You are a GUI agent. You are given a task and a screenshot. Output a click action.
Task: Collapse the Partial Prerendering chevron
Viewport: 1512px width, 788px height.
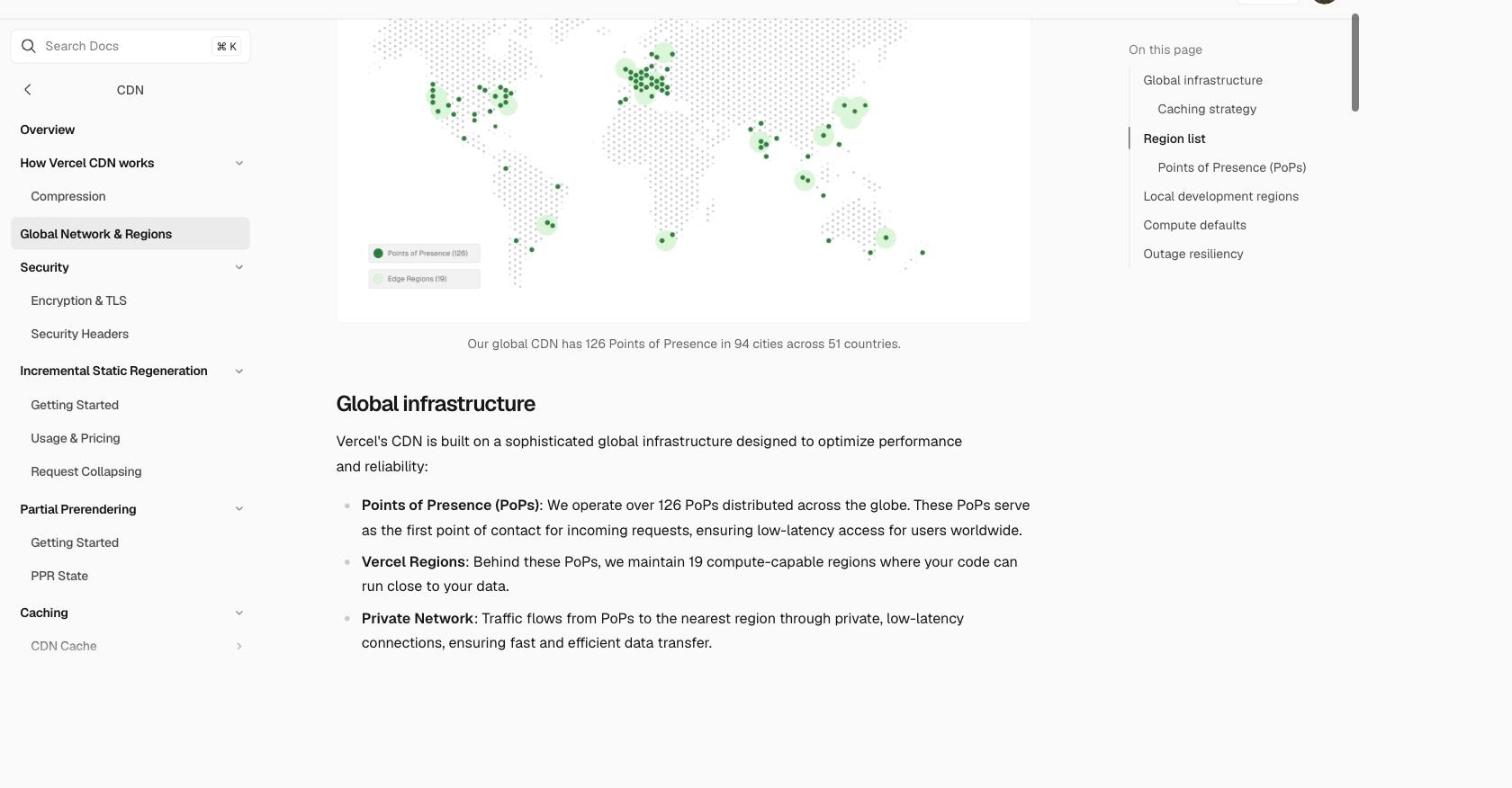[239, 509]
